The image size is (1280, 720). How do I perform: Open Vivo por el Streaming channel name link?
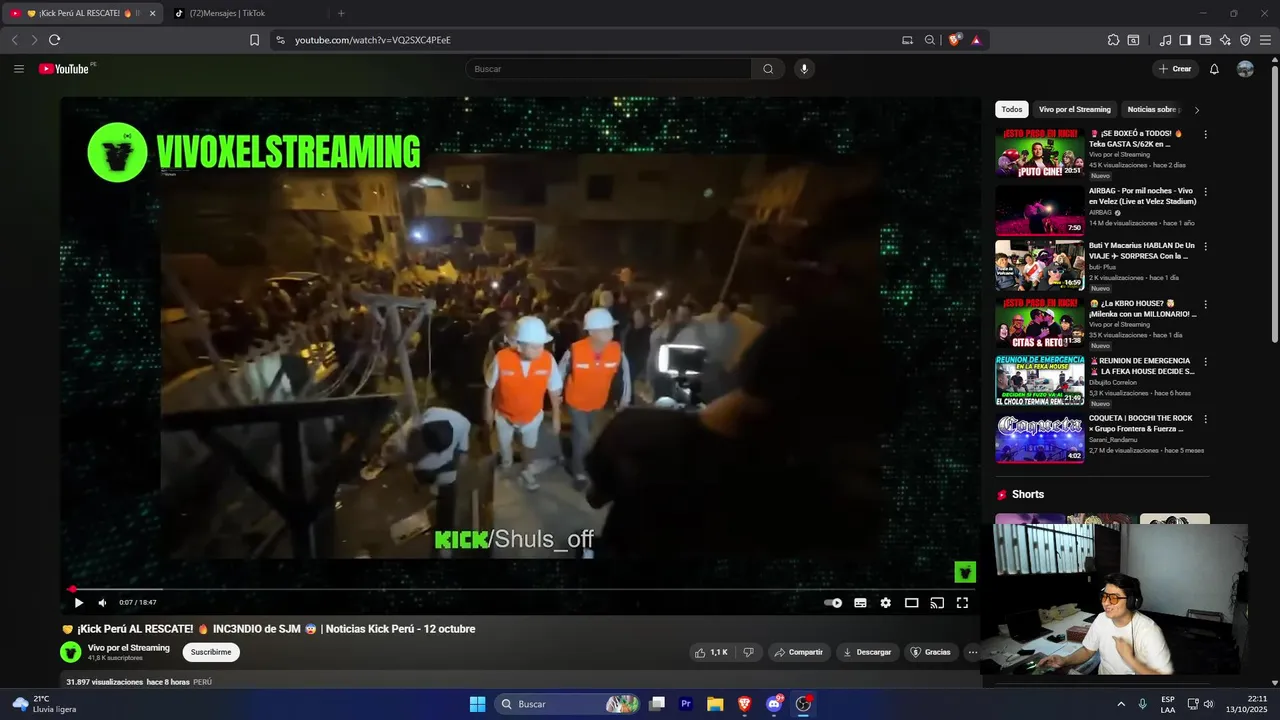click(129, 648)
